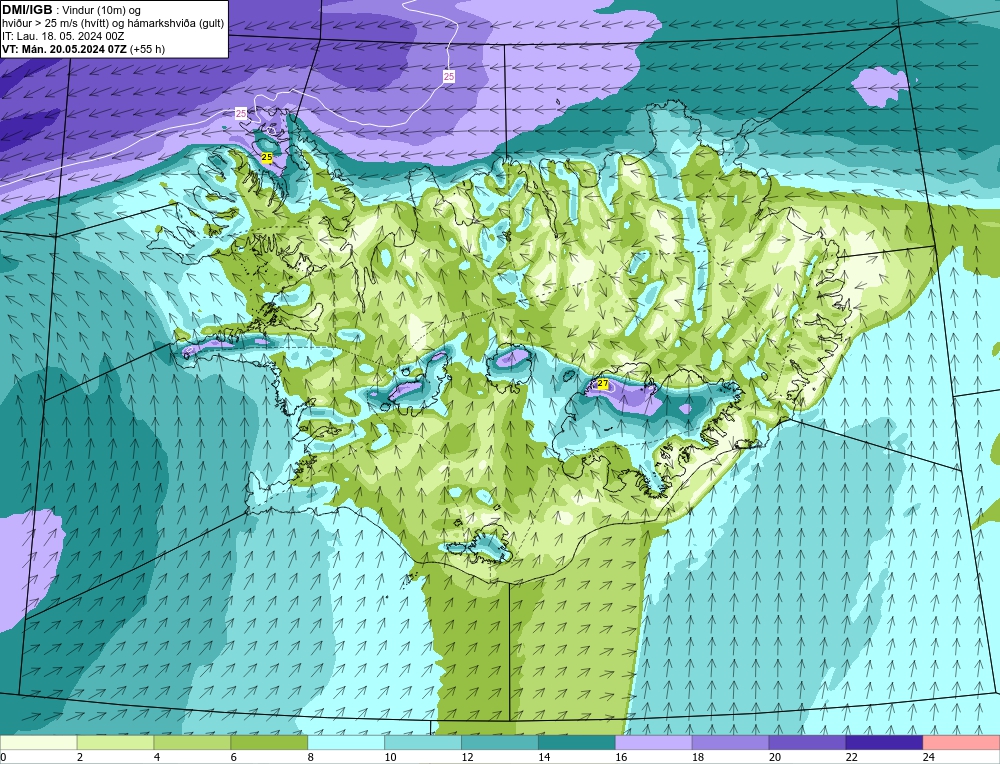Click the scale number 24
1000x764 pixels.
929,757
